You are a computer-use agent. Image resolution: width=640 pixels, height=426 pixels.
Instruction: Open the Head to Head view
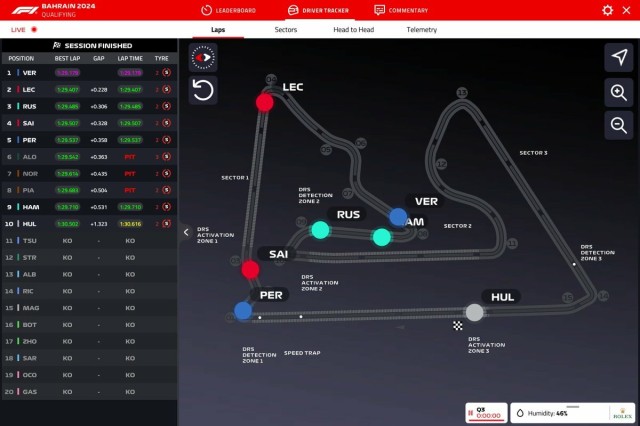(x=353, y=29)
